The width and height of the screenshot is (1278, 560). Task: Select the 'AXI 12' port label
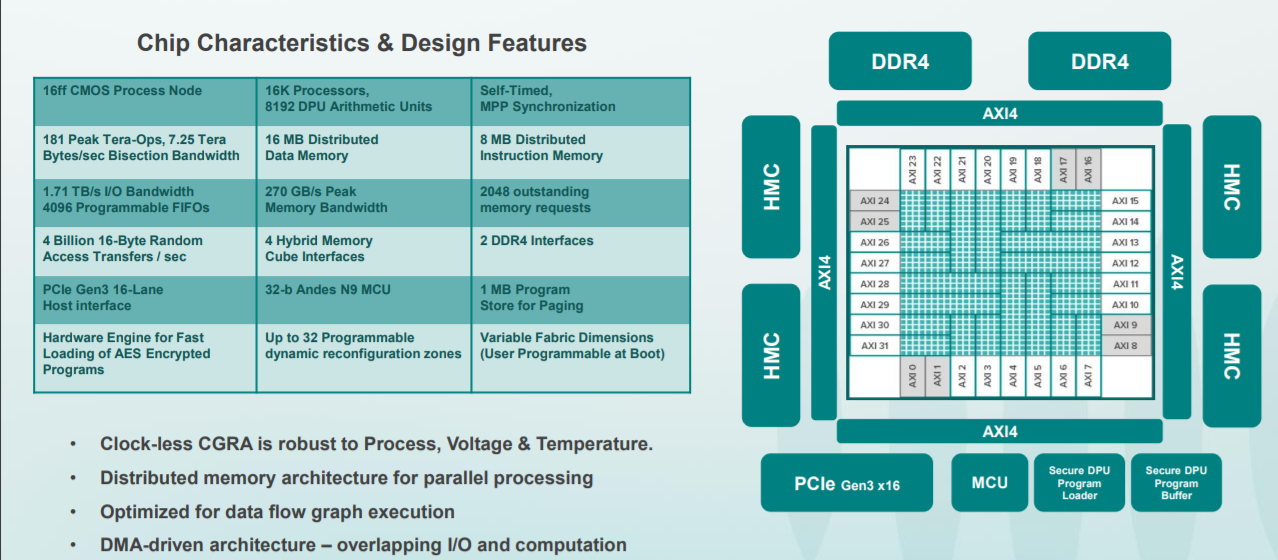1126,263
